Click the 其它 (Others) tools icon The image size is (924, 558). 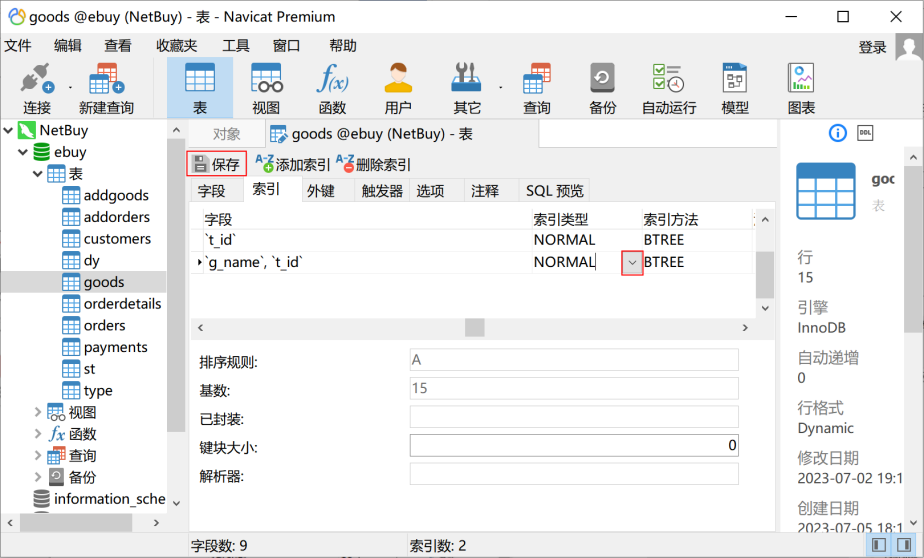click(467, 88)
